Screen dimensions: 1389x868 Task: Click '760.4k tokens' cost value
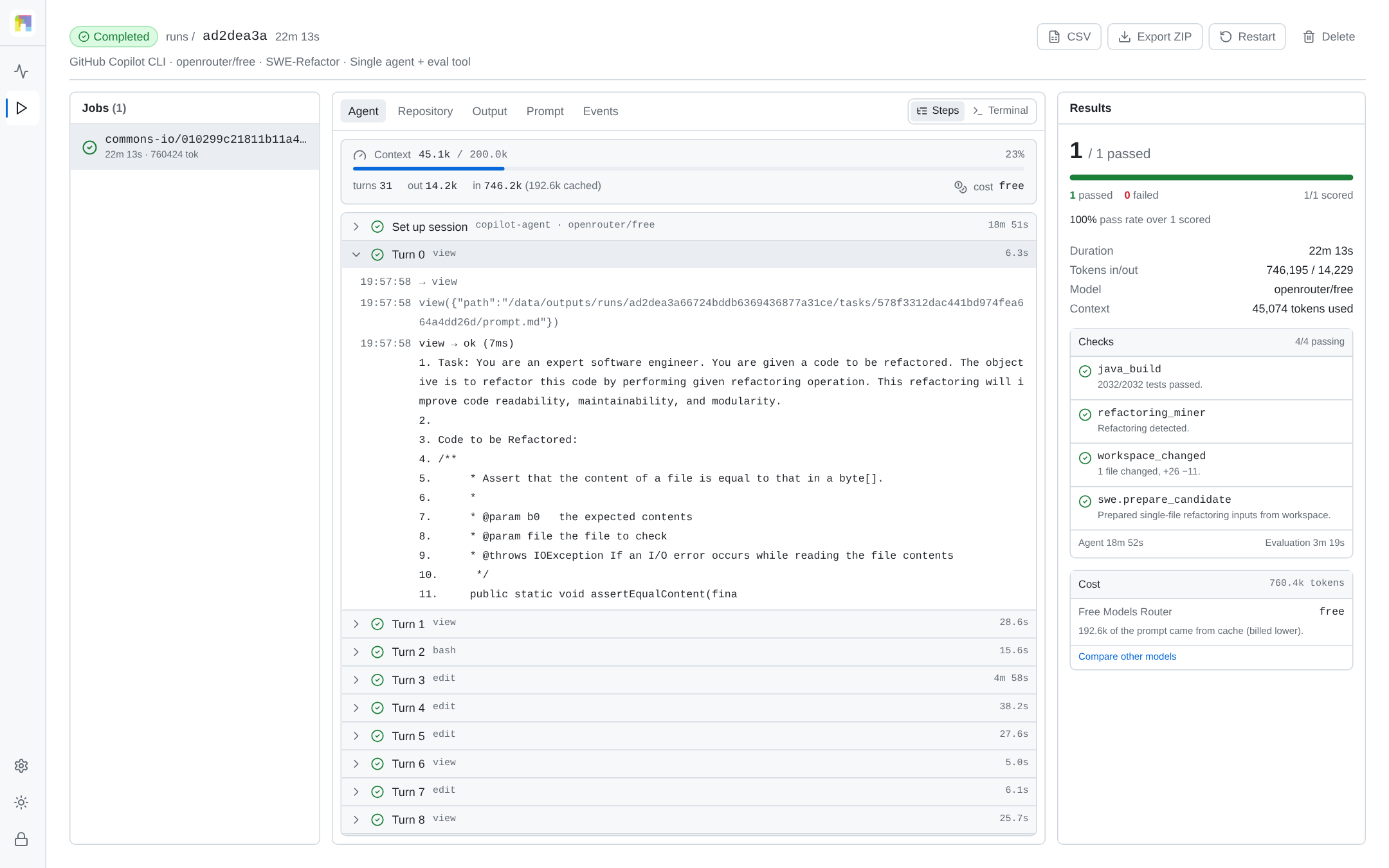pos(1307,583)
